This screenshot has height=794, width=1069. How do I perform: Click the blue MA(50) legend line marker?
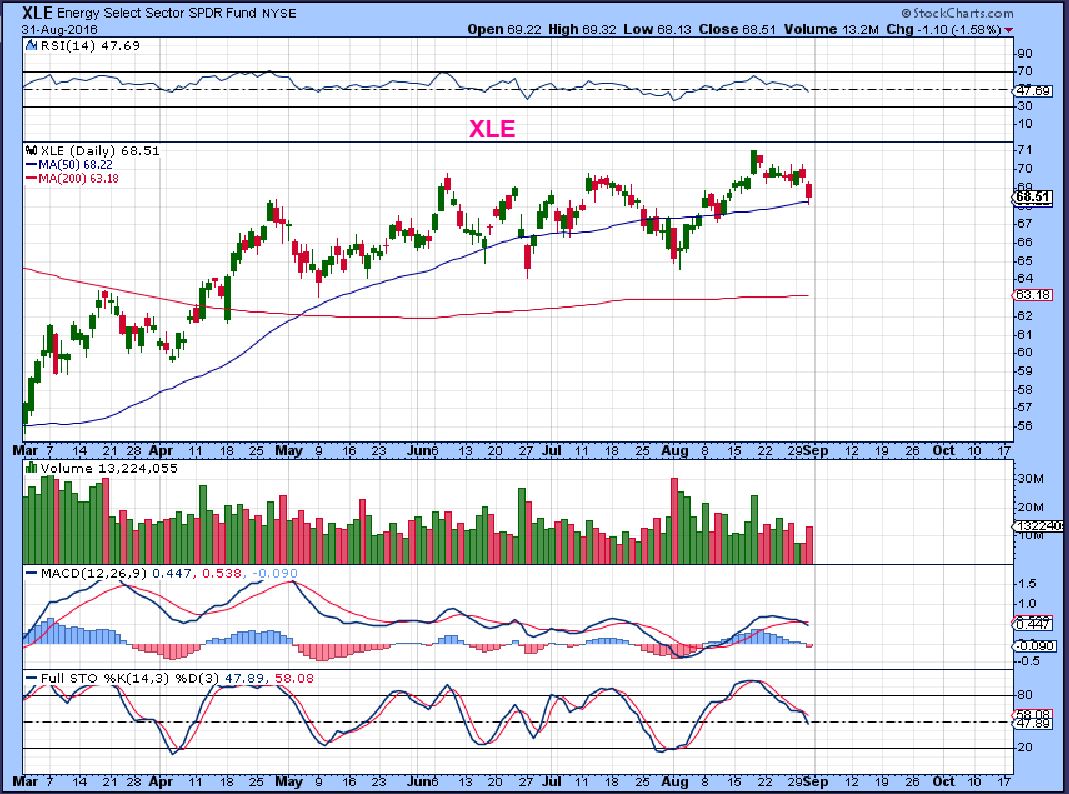[x=31, y=165]
